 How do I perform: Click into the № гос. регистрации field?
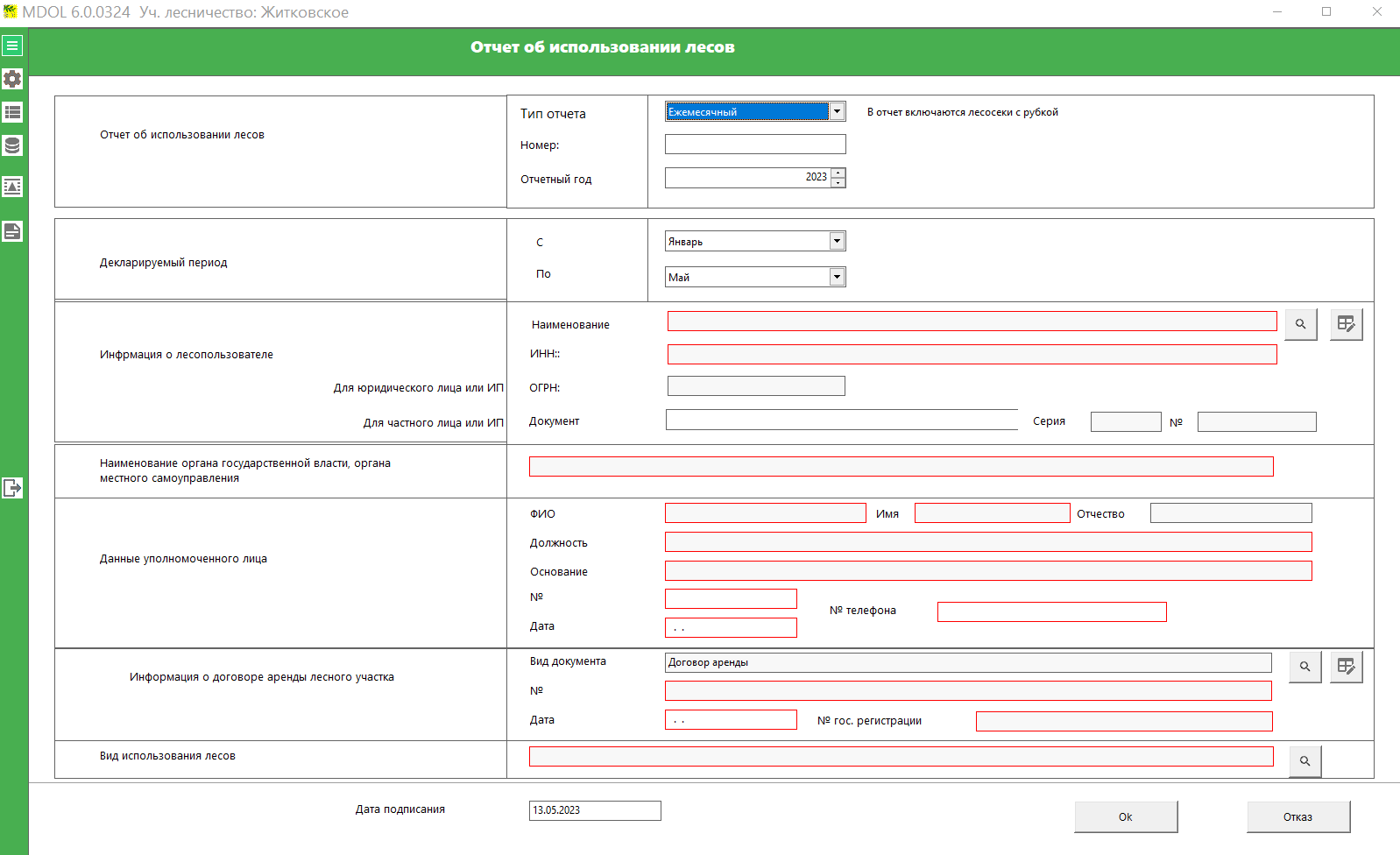(x=1124, y=721)
